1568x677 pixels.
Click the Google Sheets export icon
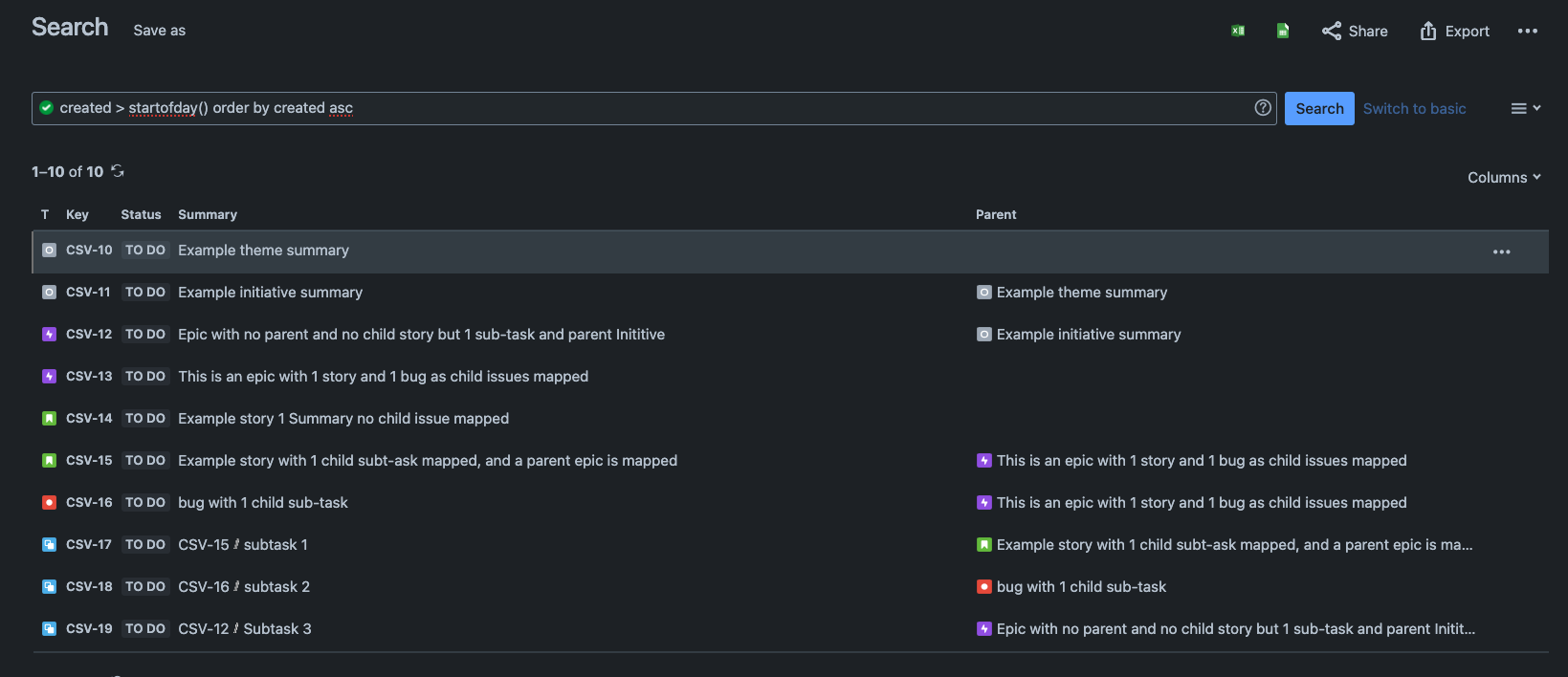coord(1283,31)
